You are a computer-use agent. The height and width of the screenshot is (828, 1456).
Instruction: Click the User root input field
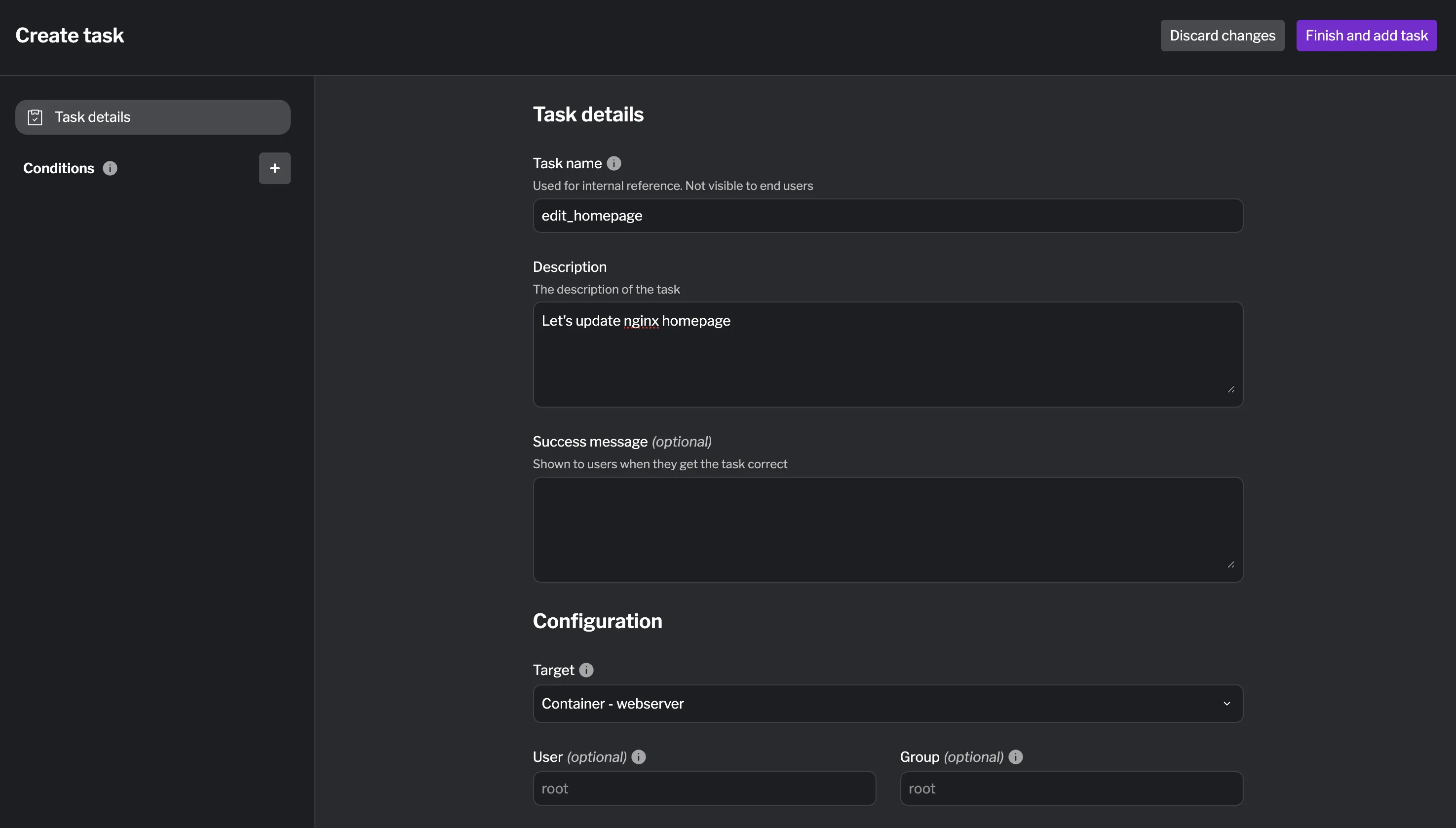[x=704, y=788]
